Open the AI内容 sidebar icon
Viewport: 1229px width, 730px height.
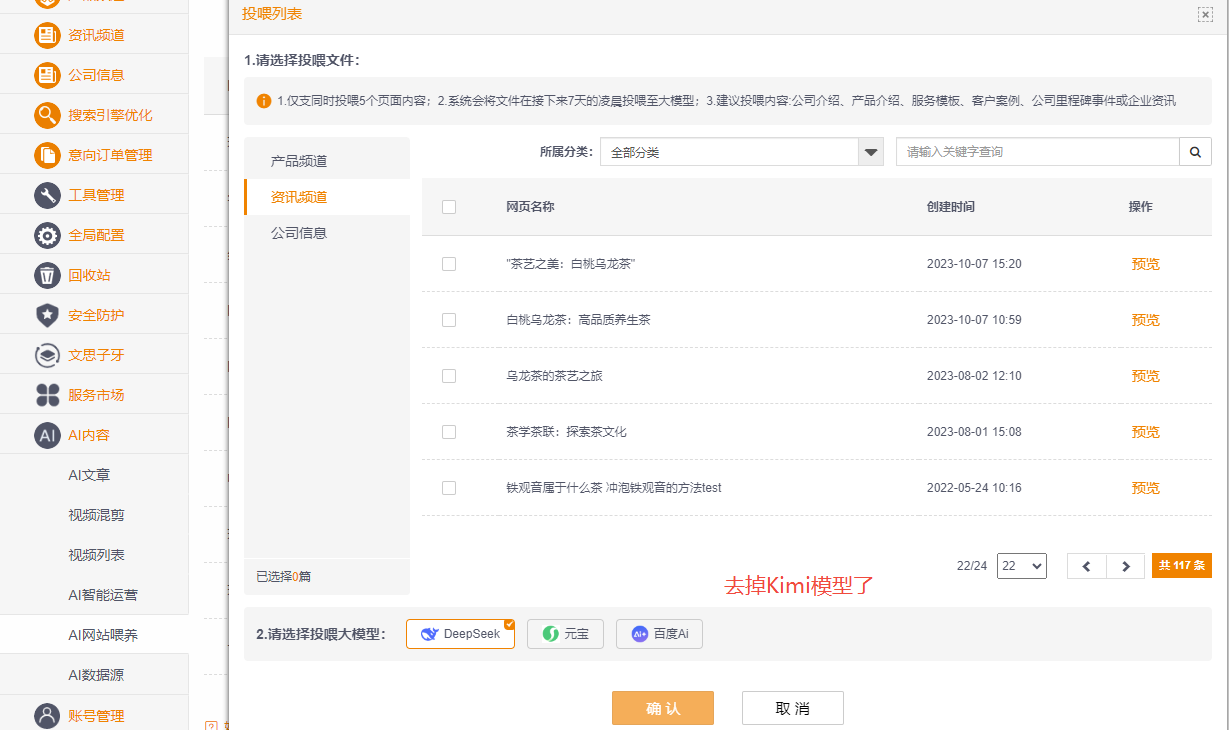(48, 434)
